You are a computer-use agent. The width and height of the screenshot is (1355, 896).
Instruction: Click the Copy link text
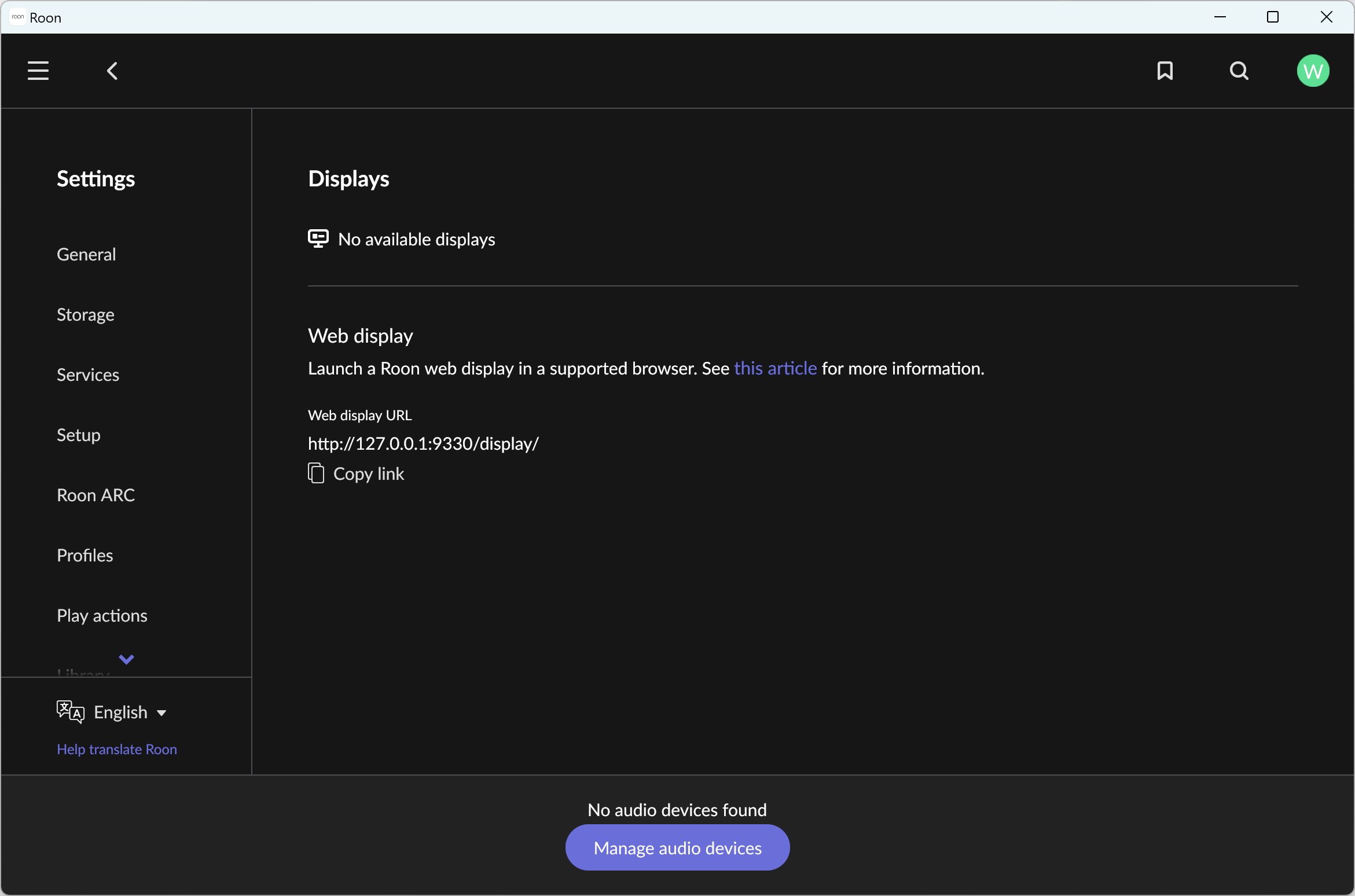point(369,473)
